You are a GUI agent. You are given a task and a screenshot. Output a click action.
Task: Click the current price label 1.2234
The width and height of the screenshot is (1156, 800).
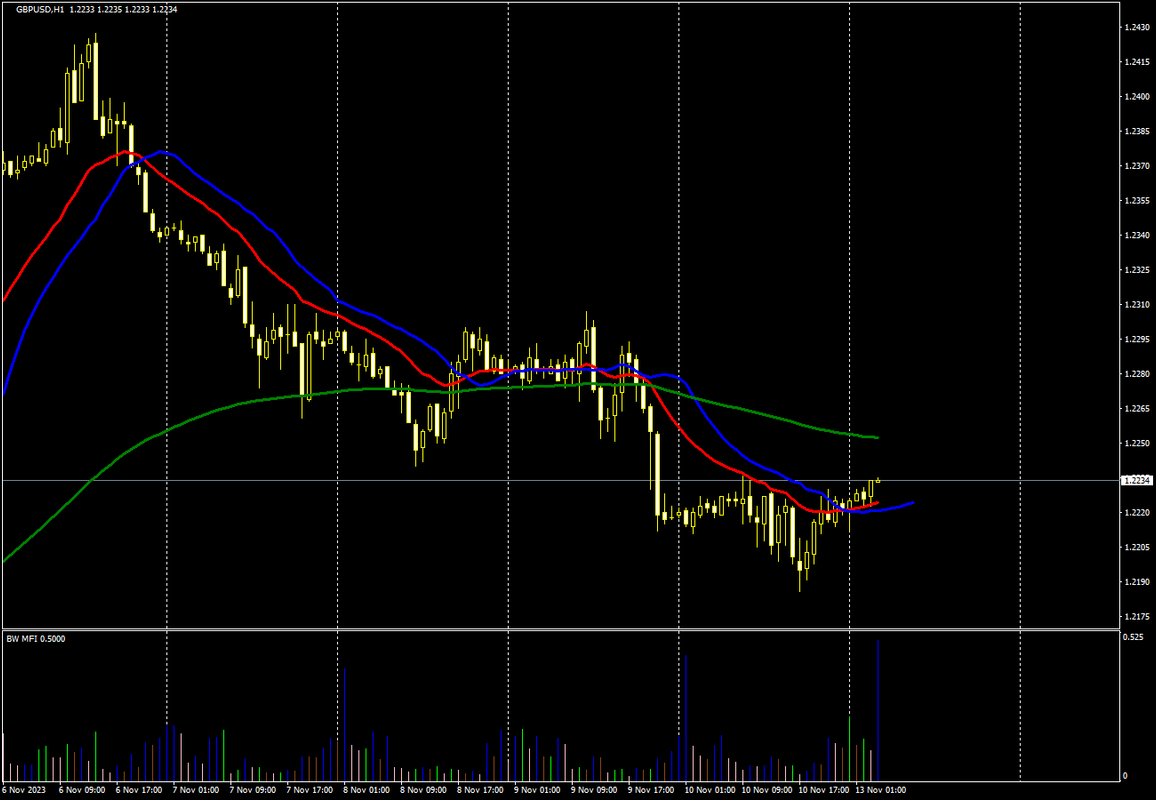1136,481
